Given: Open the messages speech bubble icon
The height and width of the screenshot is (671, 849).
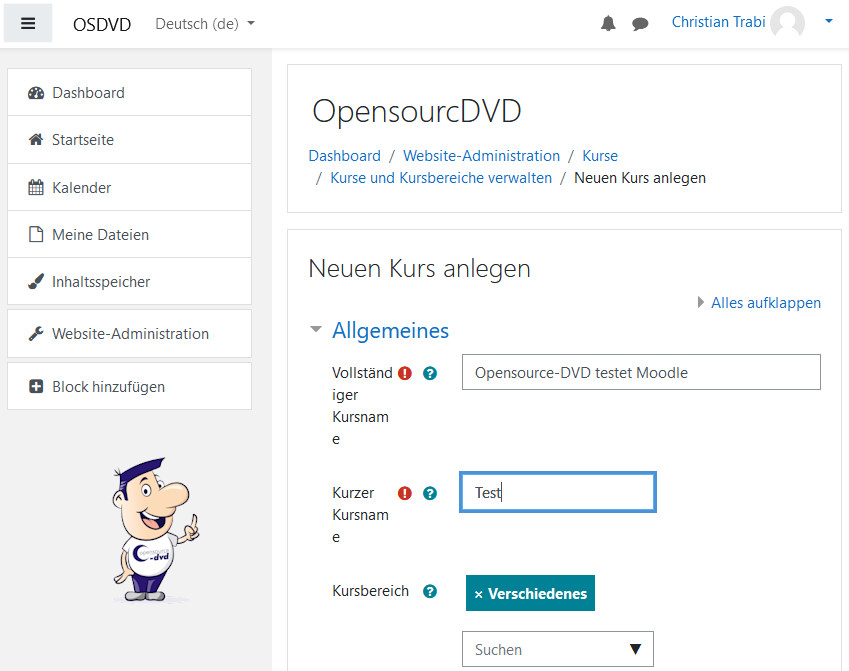Looking at the screenshot, I should pyautogui.click(x=640, y=23).
